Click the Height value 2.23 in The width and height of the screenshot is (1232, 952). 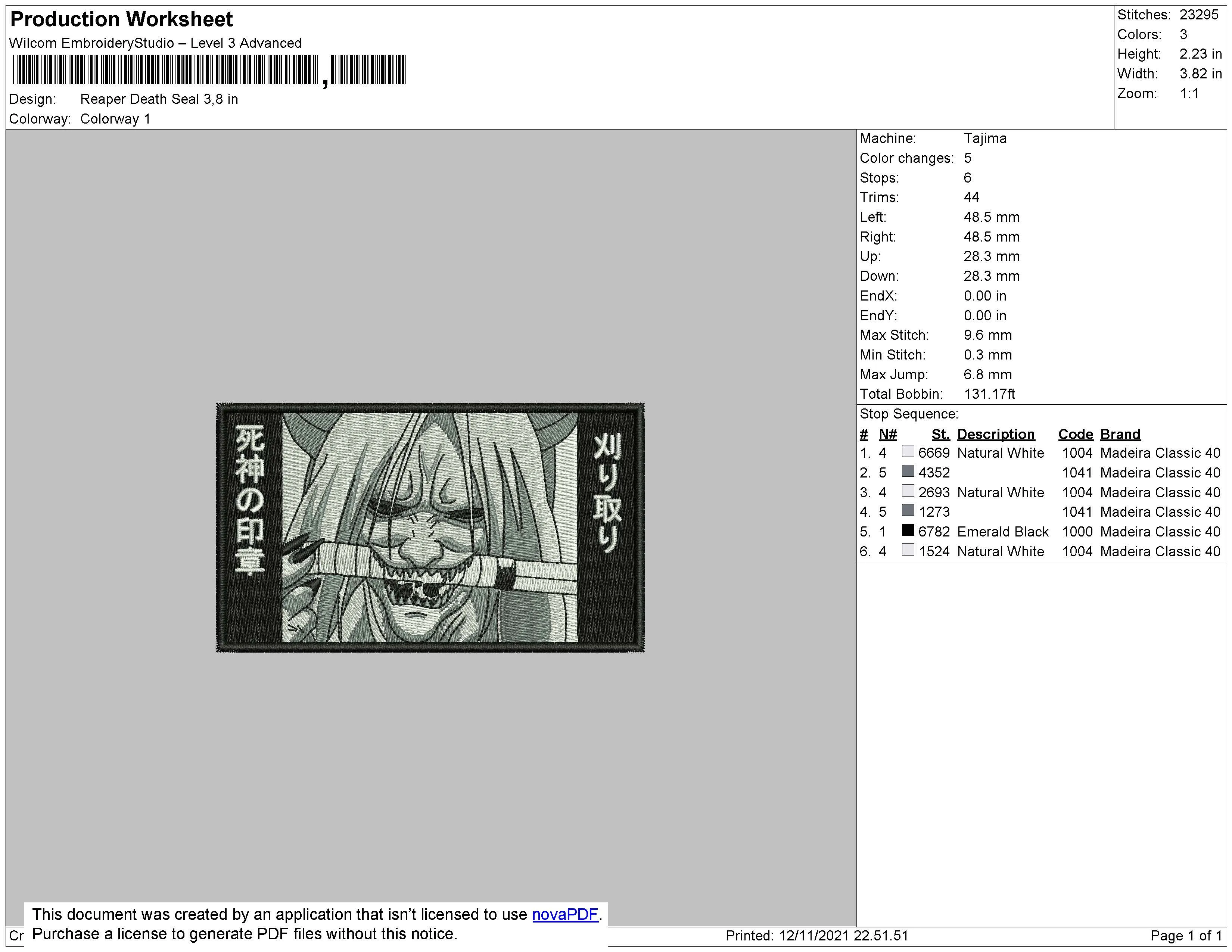click(x=1200, y=55)
